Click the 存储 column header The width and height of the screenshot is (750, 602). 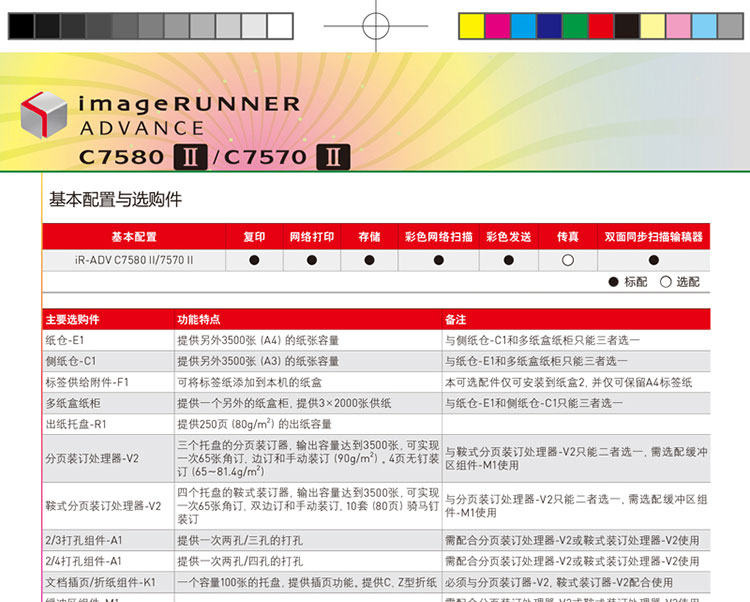[369, 237]
